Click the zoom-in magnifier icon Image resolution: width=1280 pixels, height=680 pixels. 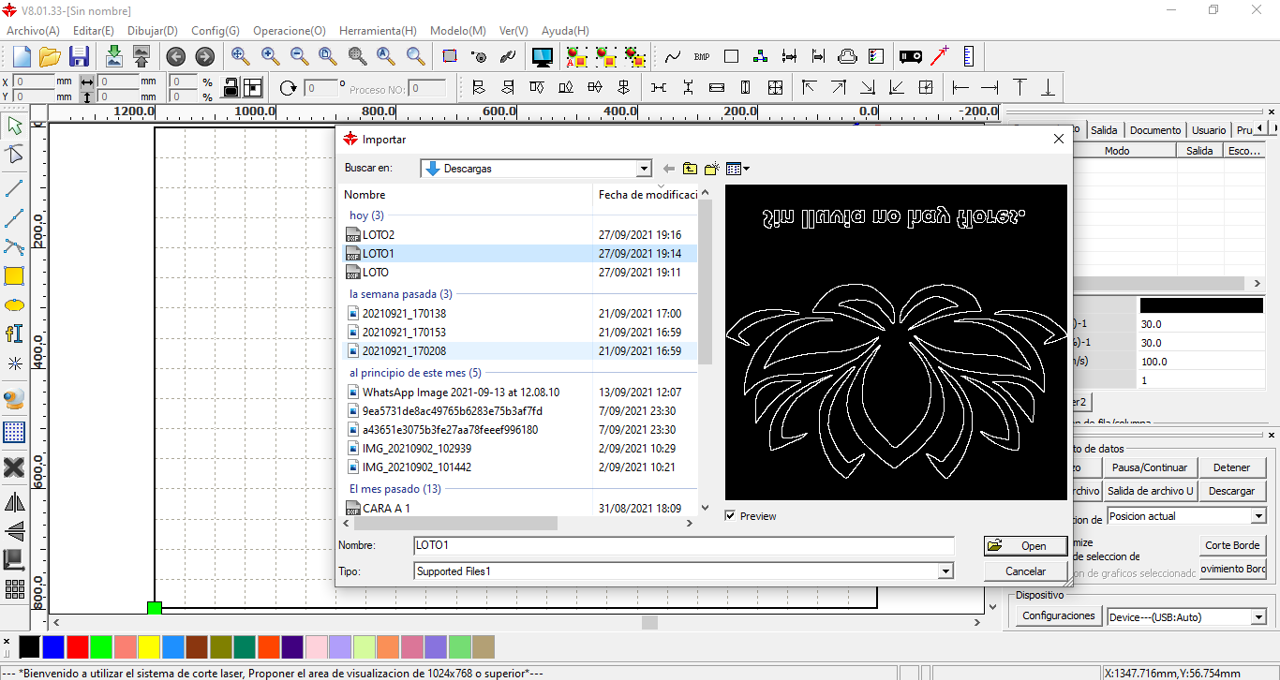(270, 57)
